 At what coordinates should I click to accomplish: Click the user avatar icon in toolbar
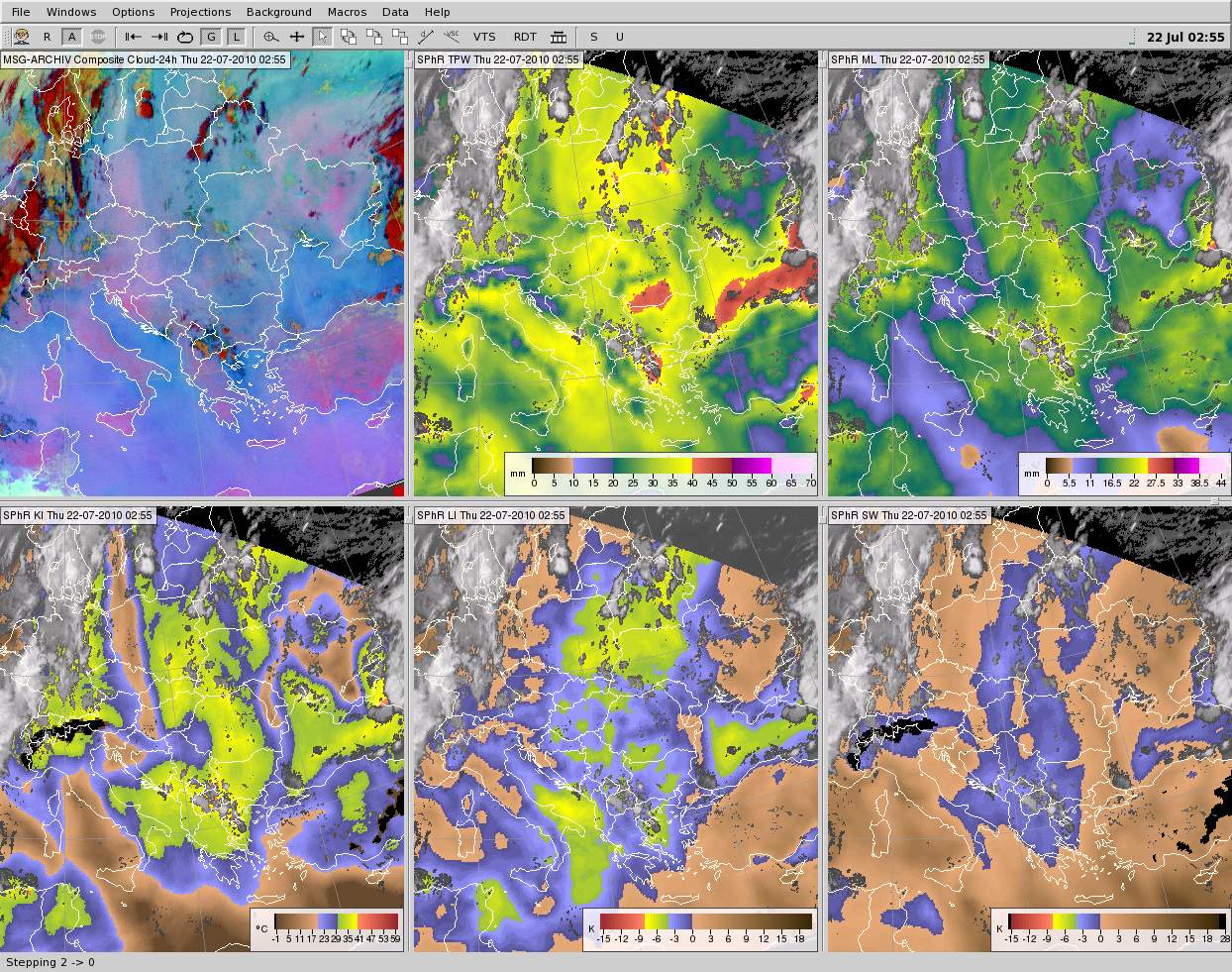(21, 37)
